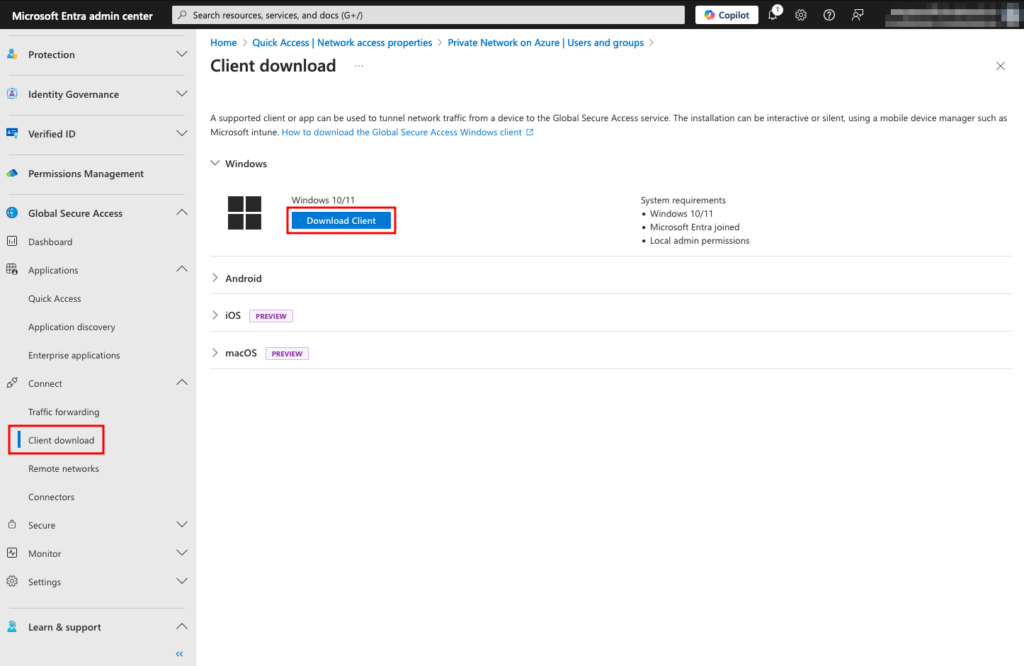This screenshot has height=666, width=1024.
Task: Open Application discovery menu item
Action: click(x=71, y=326)
